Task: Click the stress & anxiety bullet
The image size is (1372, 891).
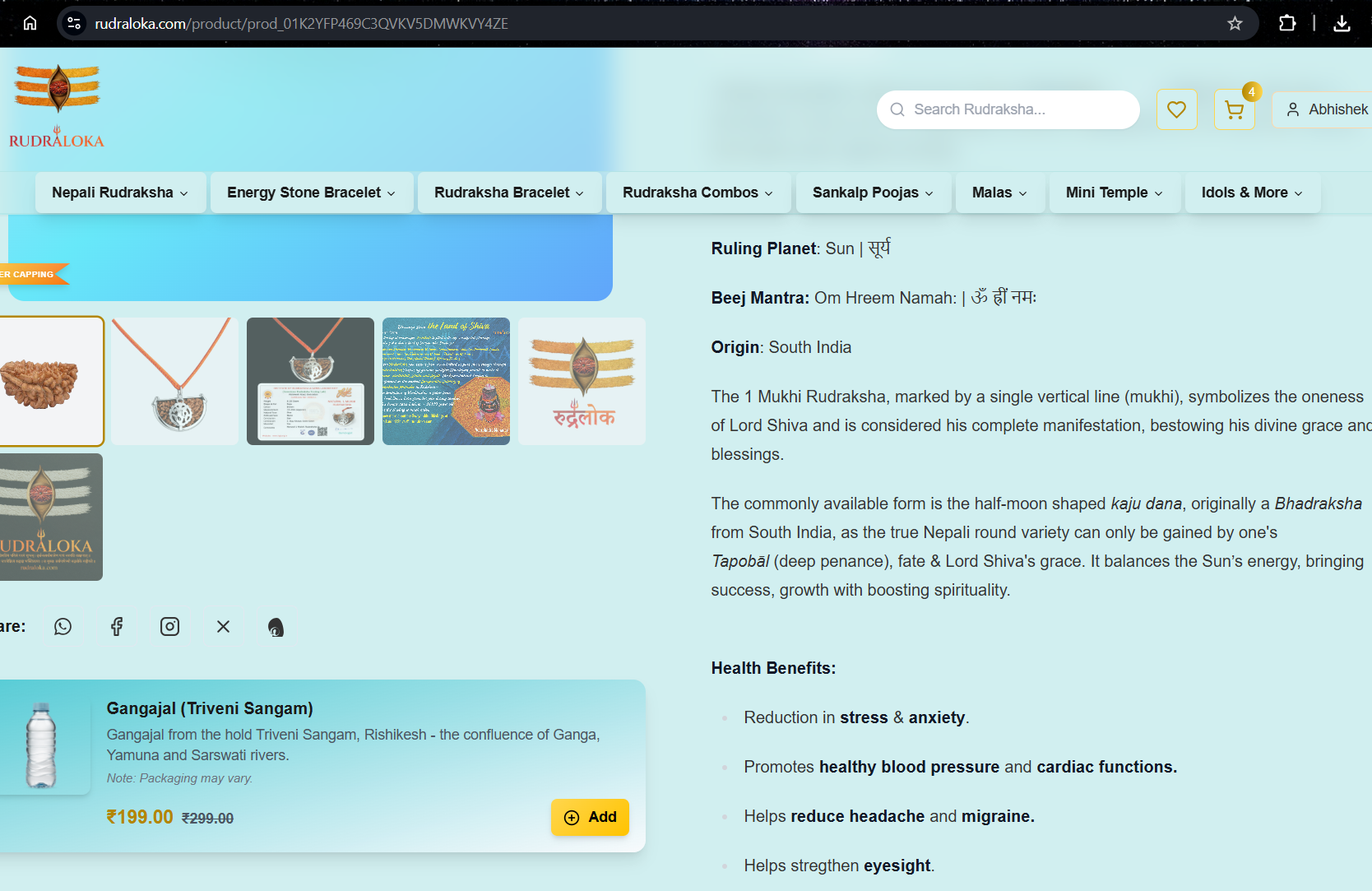Action: (856, 717)
